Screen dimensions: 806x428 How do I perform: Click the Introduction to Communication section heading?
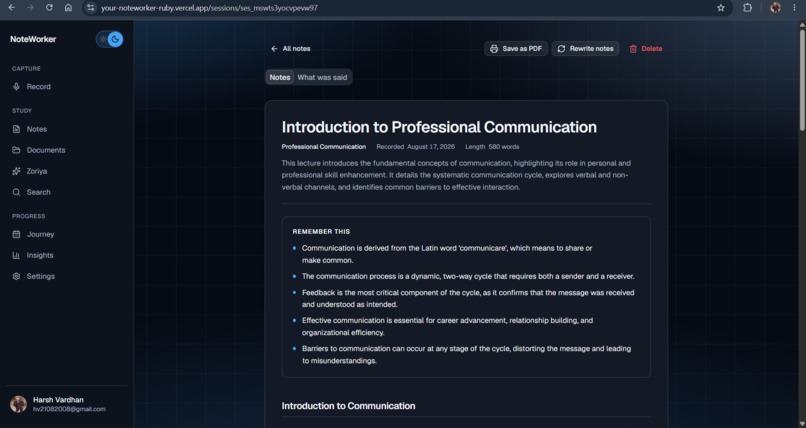(x=349, y=406)
